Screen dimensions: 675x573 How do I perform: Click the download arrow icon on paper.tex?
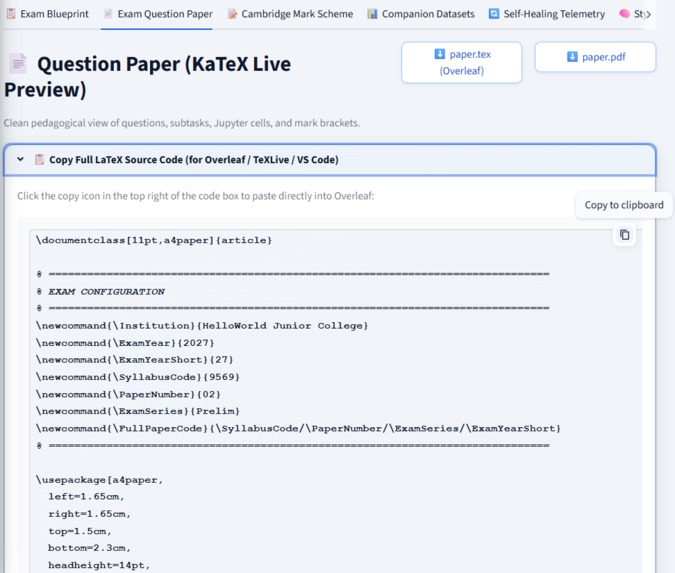[x=440, y=54]
